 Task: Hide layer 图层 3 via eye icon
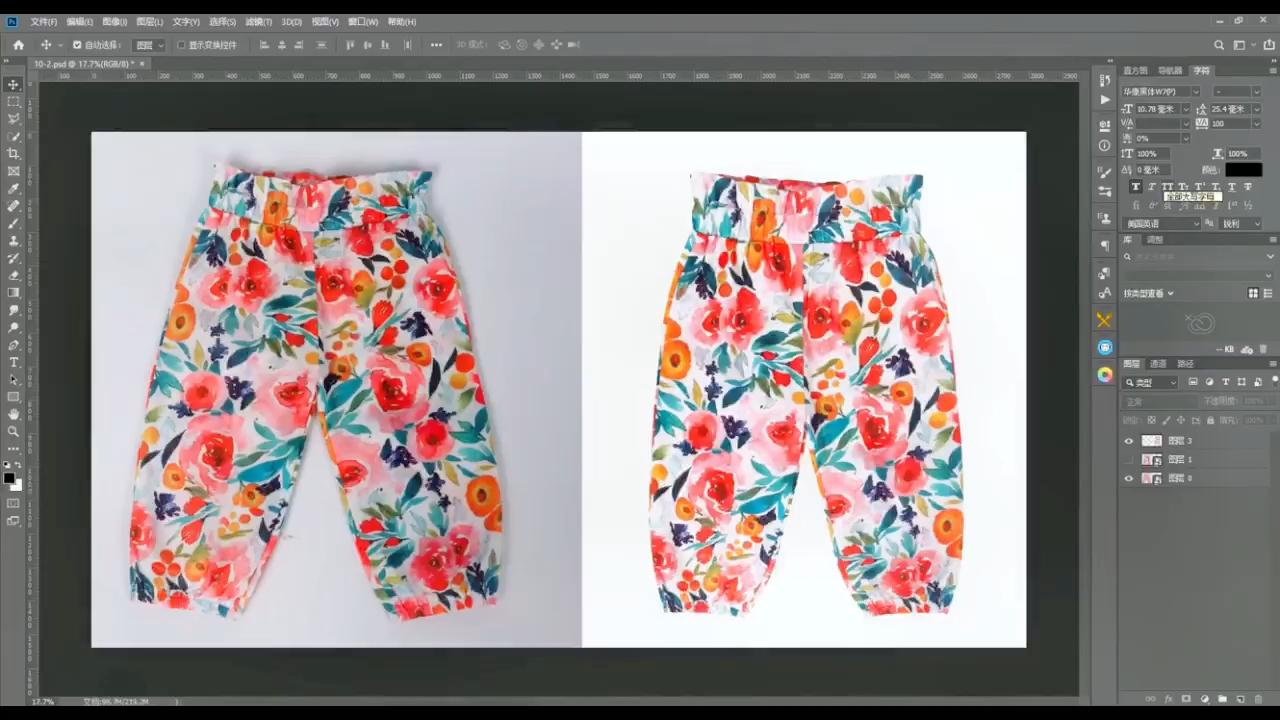click(1129, 441)
